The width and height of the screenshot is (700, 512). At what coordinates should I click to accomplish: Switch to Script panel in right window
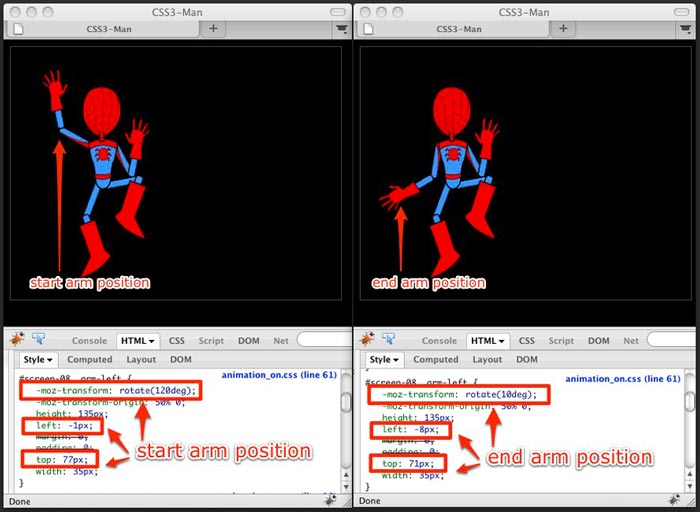pyautogui.click(x=561, y=341)
